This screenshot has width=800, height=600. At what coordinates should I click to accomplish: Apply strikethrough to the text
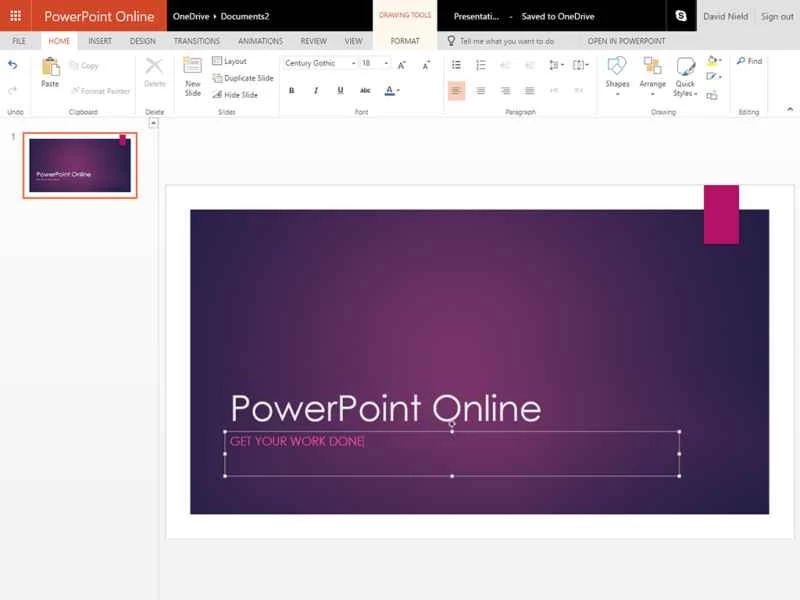[x=365, y=90]
